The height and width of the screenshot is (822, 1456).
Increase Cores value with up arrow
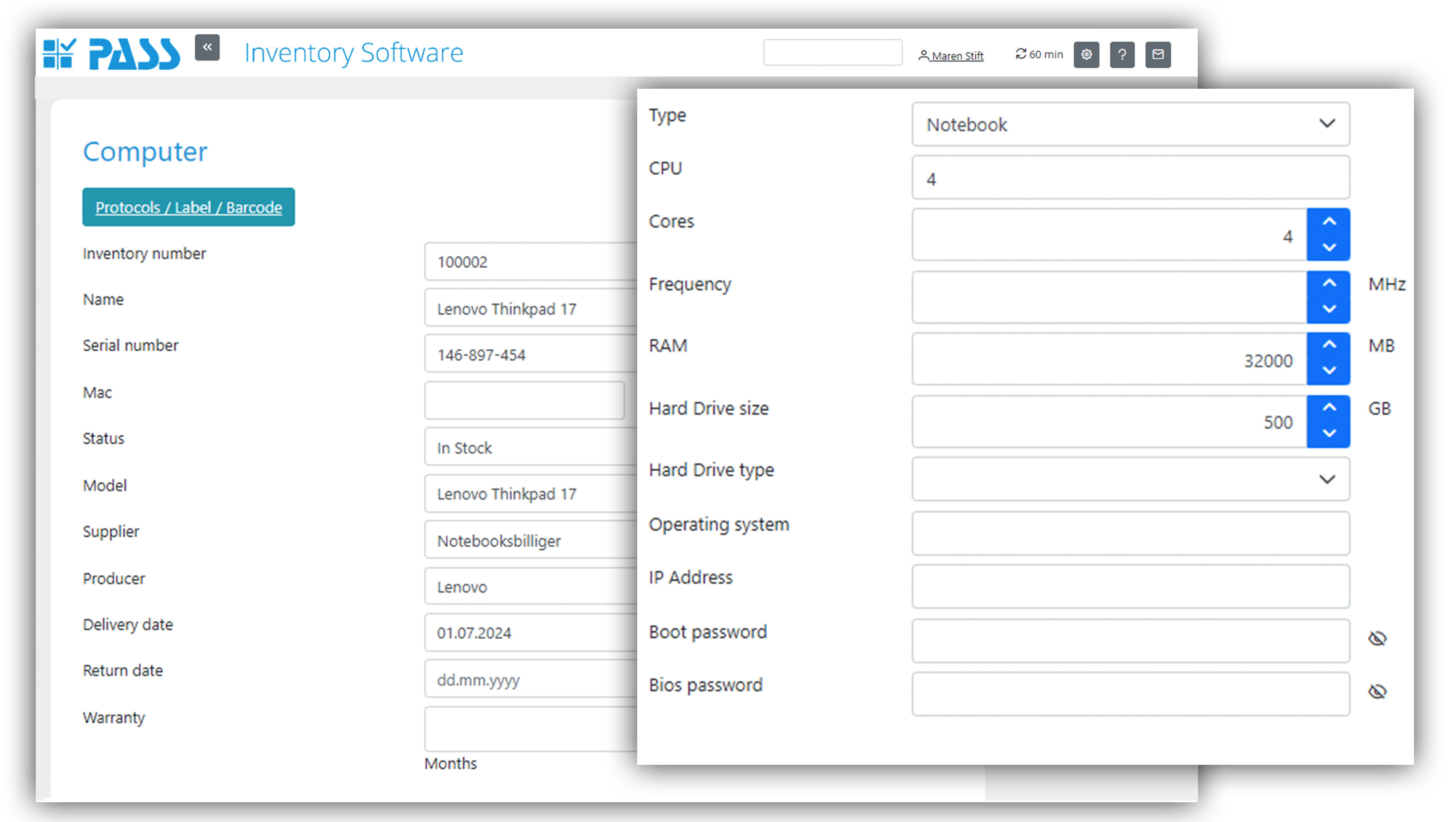1329,222
